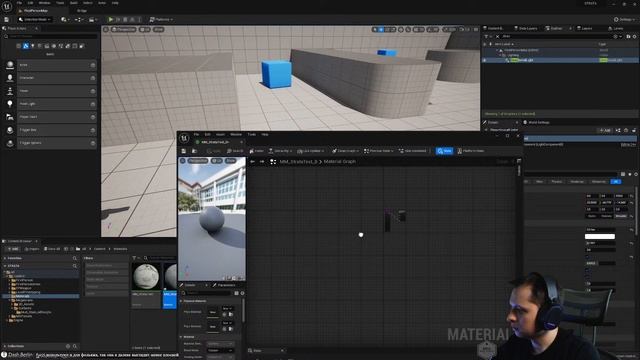This screenshot has height=360, width=640.
Task: Open the level viewport options menu button
Action: pos(106,29)
